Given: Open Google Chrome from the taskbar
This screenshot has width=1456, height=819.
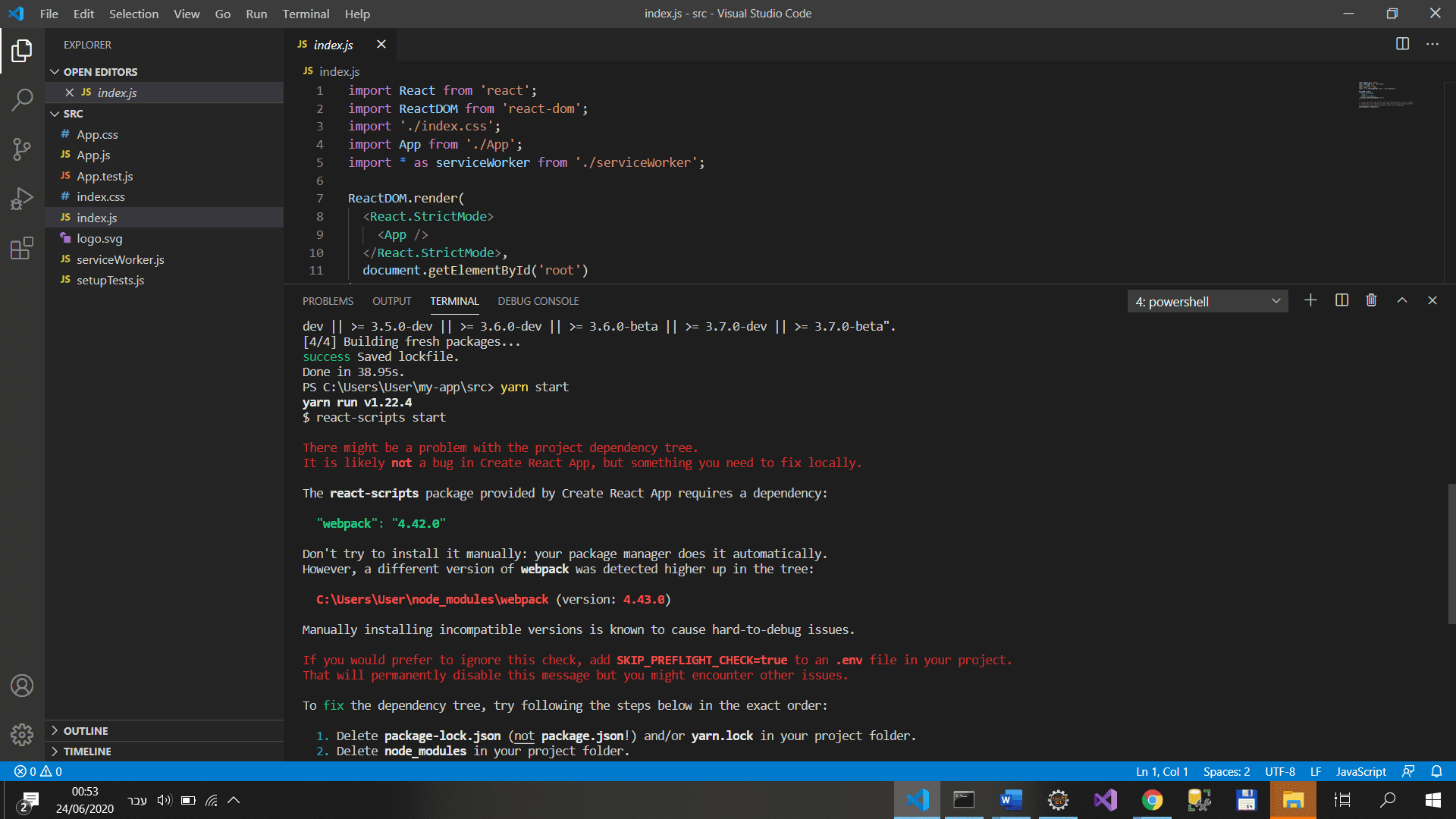Looking at the screenshot, I should (1152, 800).
